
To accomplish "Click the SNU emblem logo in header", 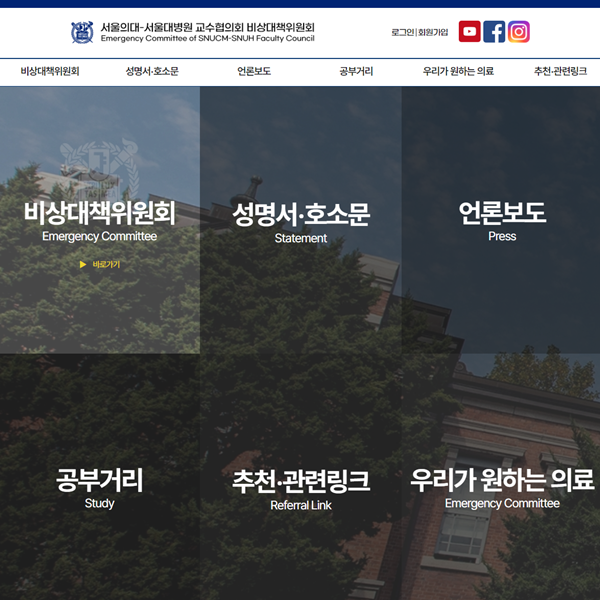I will (x=82, y=33).
